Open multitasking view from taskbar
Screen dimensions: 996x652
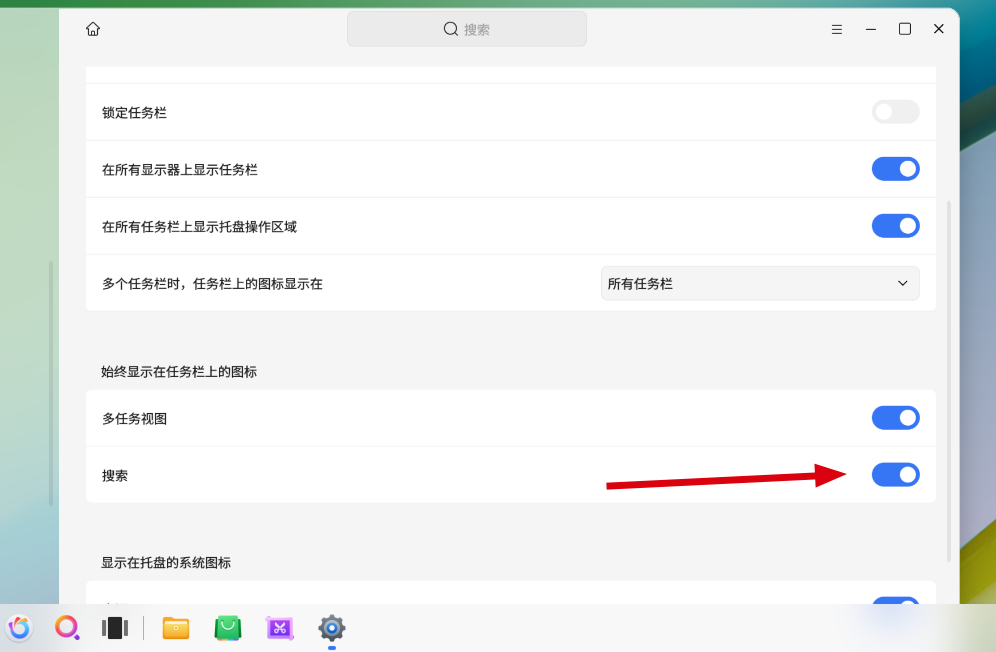[115, 628]
